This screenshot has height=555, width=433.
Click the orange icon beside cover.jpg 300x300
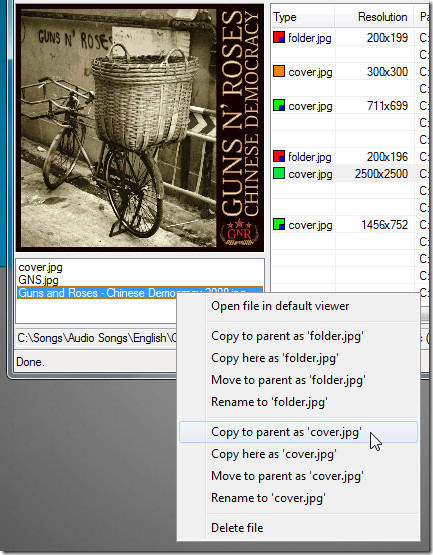pos(279,71)
